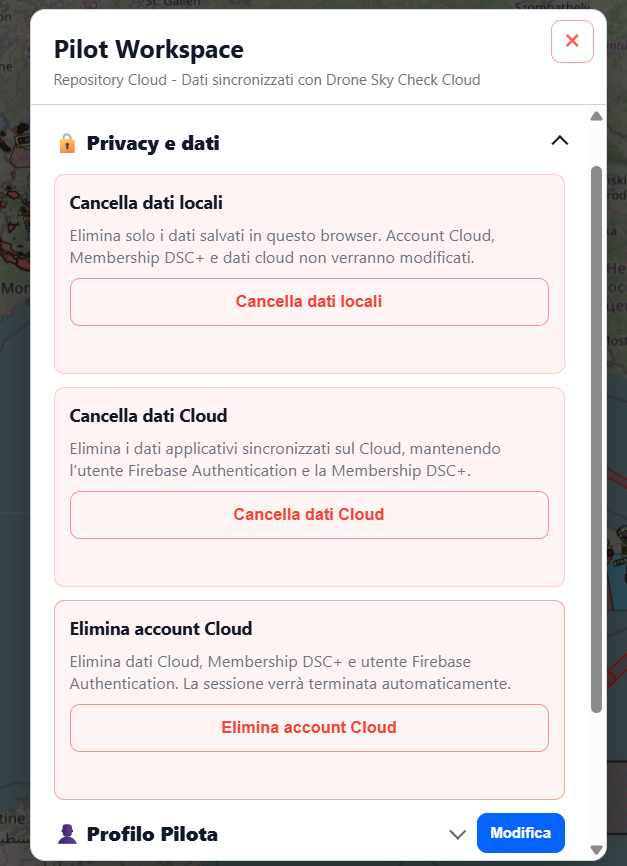
Task: Click the padlock icon beside Privacy e dati
Action: 67,144
